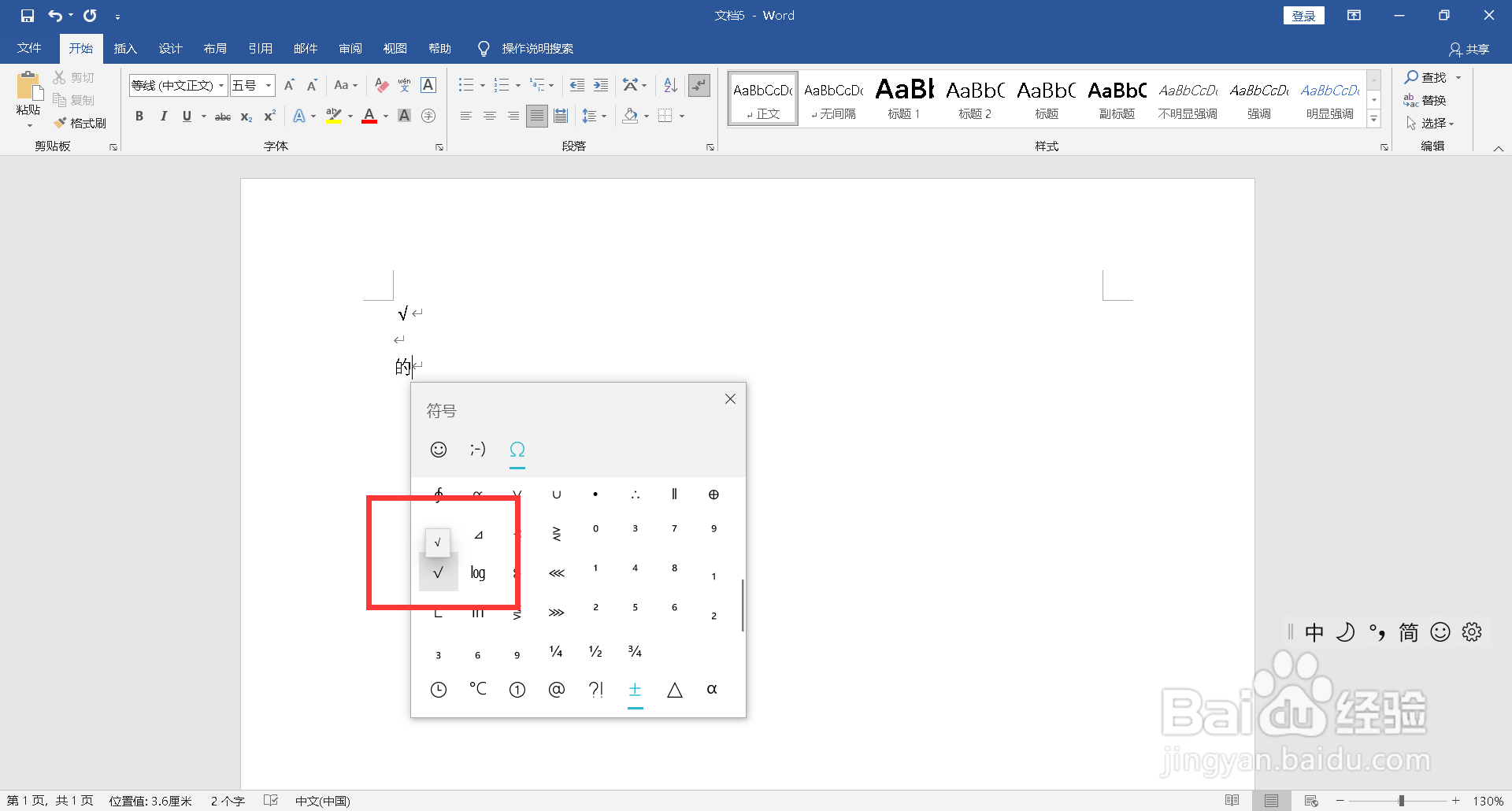Decrease indent in the paragraph group

[576, 85]
